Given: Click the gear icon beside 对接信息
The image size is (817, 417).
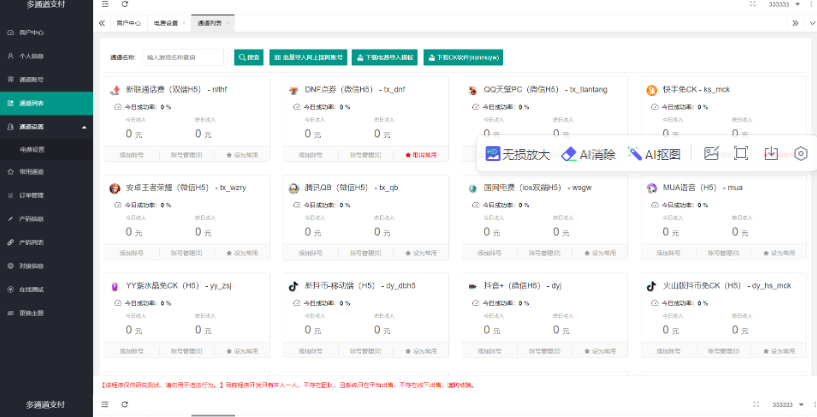Looking at the screenshot, I should pos(10,266).
